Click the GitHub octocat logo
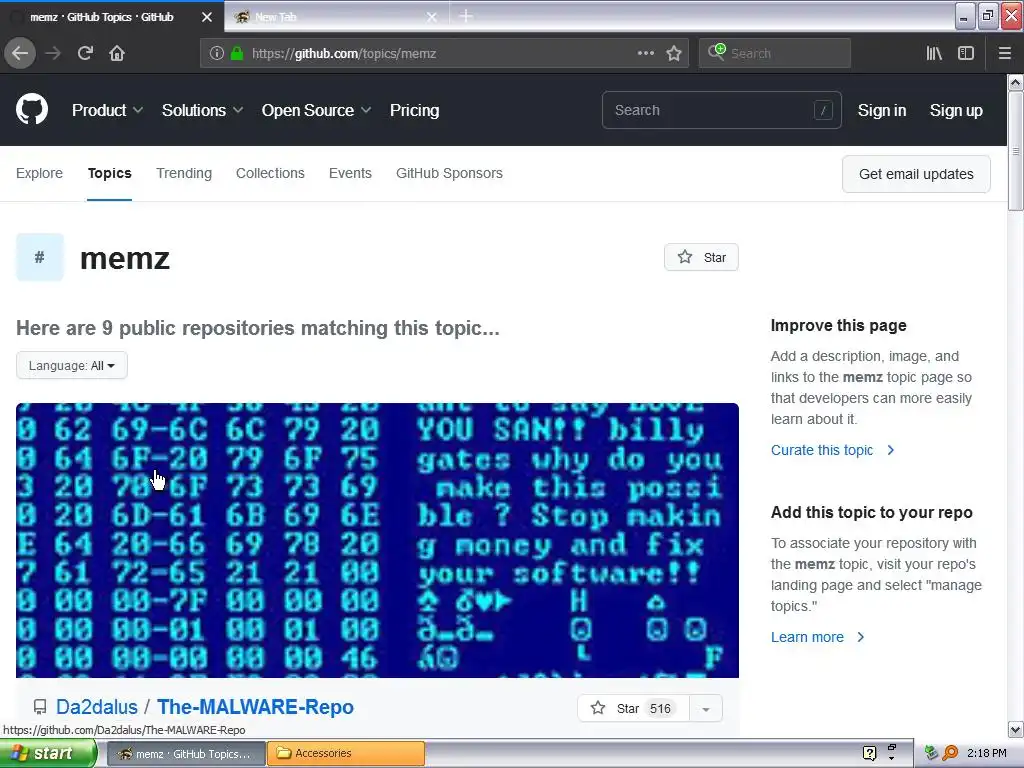Viewport: 1024px width, 768px height. [32, 109]
